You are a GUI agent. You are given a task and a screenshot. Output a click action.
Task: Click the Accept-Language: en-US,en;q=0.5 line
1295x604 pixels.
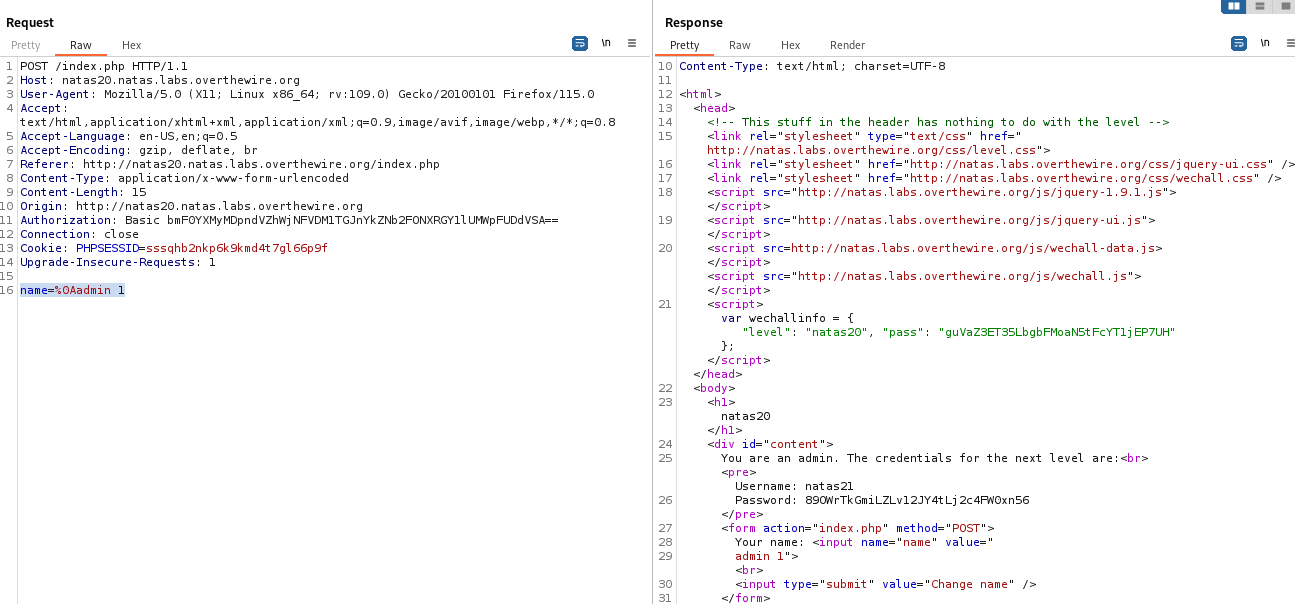[x=129, y=136]
